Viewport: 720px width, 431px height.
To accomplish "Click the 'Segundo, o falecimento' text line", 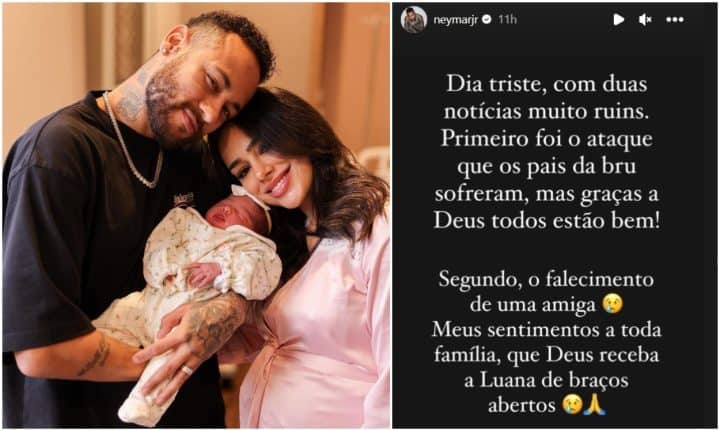I will [x=546, y=280].
